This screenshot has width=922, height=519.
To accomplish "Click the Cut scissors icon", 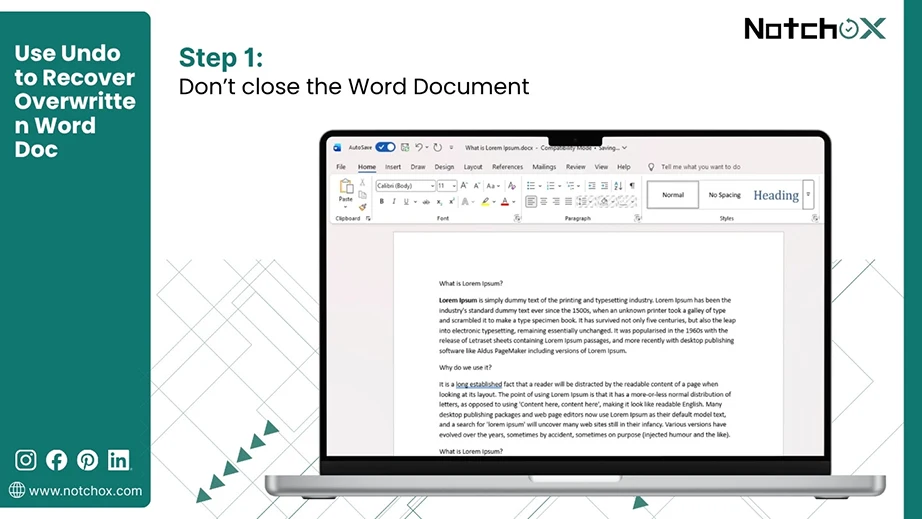I will [x=362, y=182].
